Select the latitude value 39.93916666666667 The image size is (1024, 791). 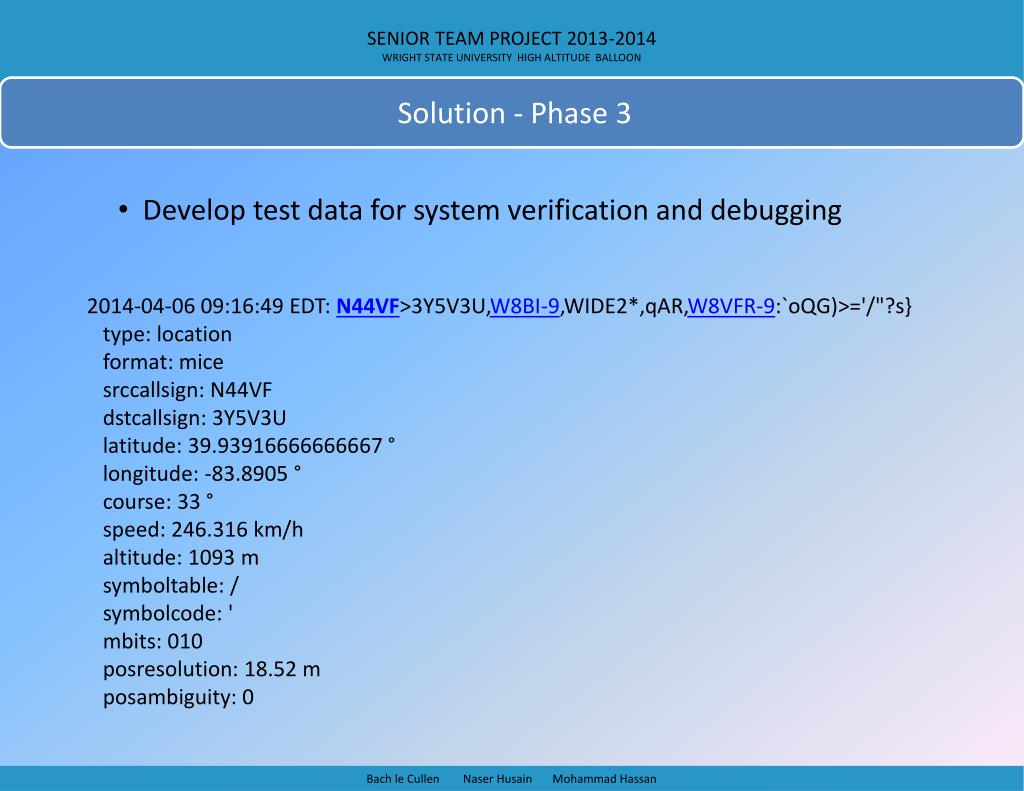pos(285,445)
